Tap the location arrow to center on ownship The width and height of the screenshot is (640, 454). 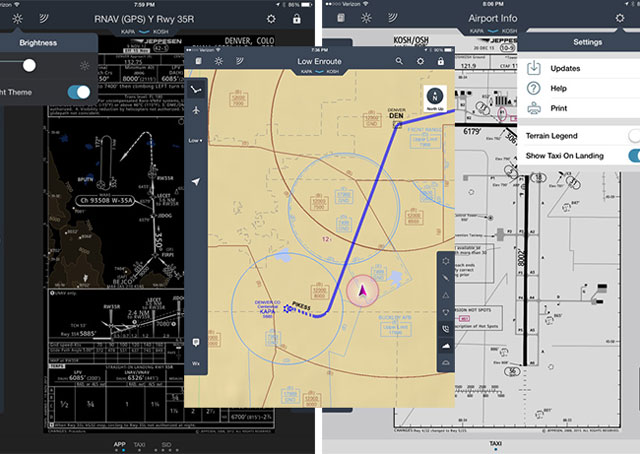[x=196, y=182]
